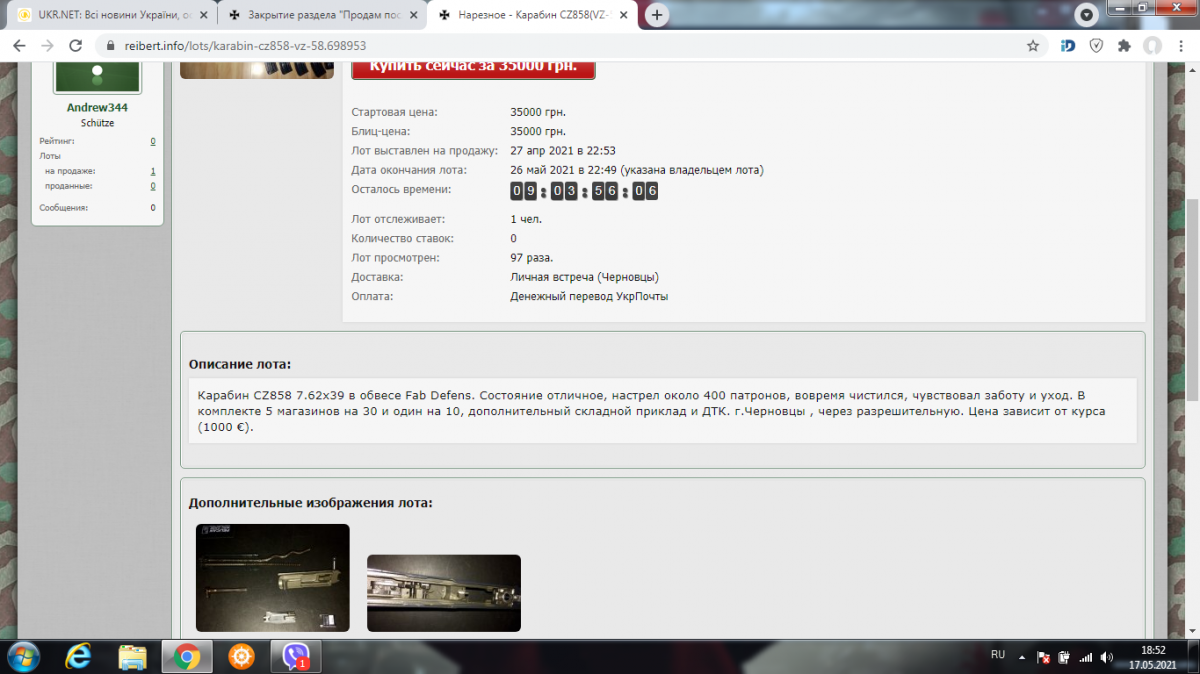
Task: Open 'проданные' lots count link
Action: pos(153,186)
